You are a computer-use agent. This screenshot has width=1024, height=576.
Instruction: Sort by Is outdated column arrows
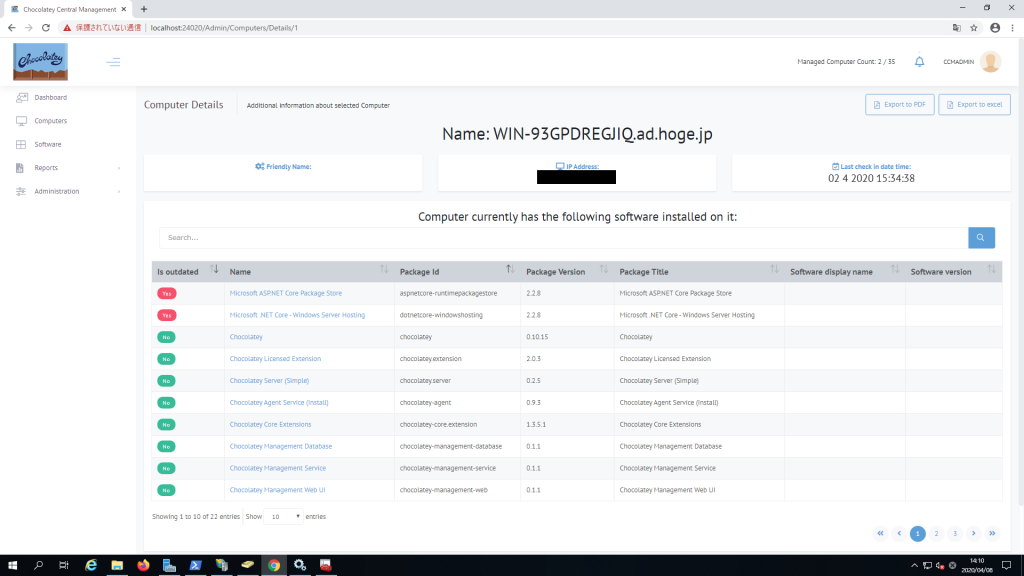coord(214,269)
